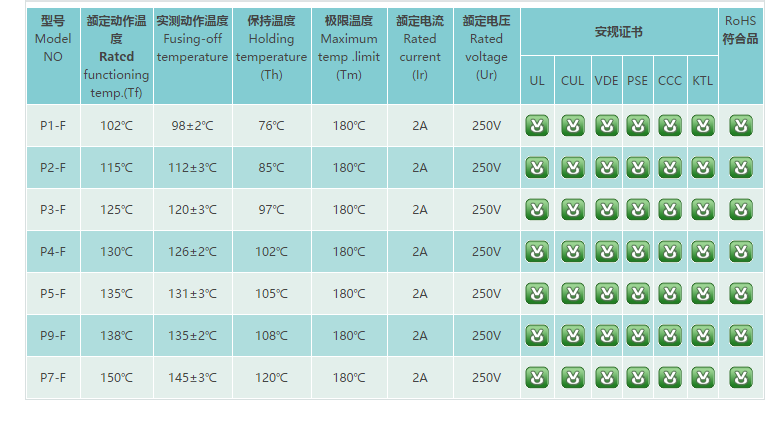
Task: Click the CCC certificate icon for P5-F
Action: coord(670,293)
